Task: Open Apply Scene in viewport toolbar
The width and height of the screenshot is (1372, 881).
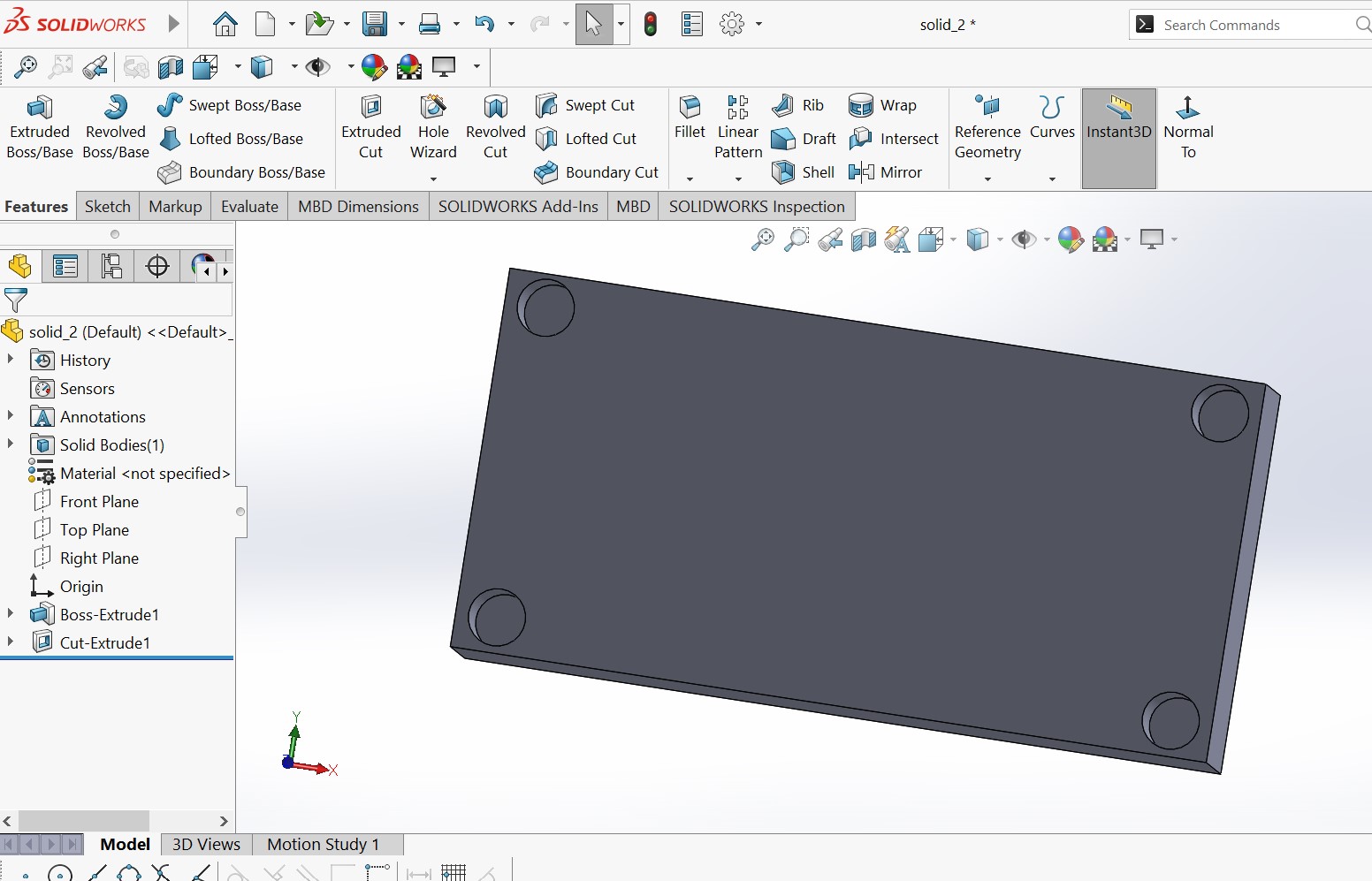Action: tap(1105, 239)
